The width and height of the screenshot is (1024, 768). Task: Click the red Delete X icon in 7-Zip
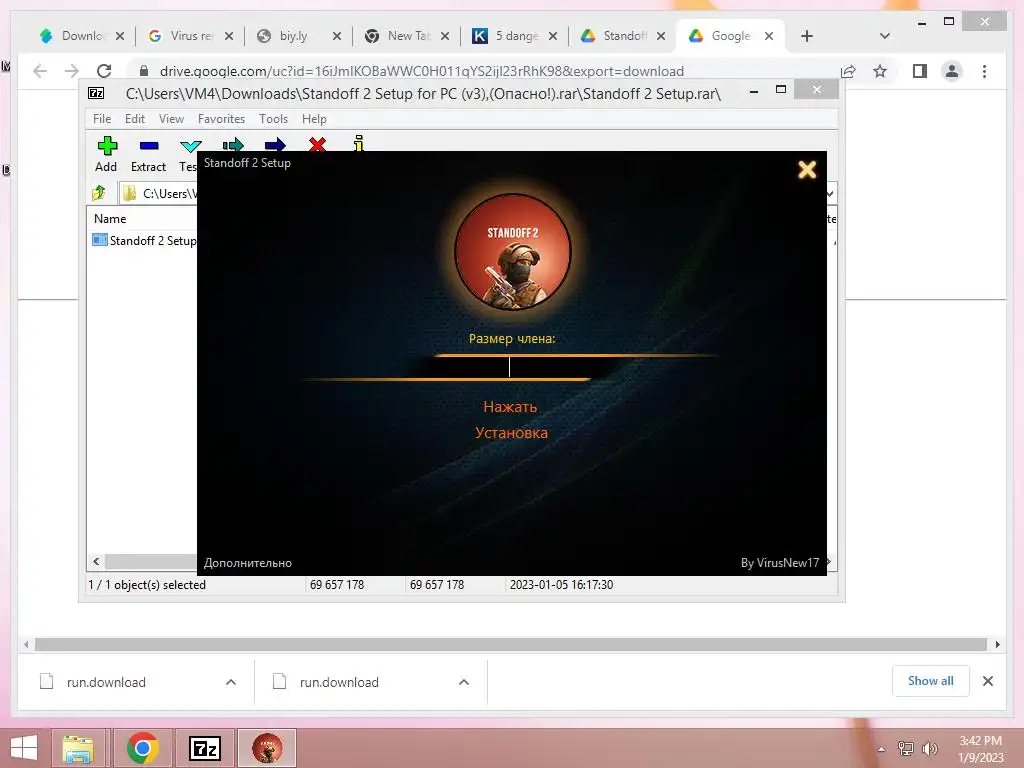317,144
